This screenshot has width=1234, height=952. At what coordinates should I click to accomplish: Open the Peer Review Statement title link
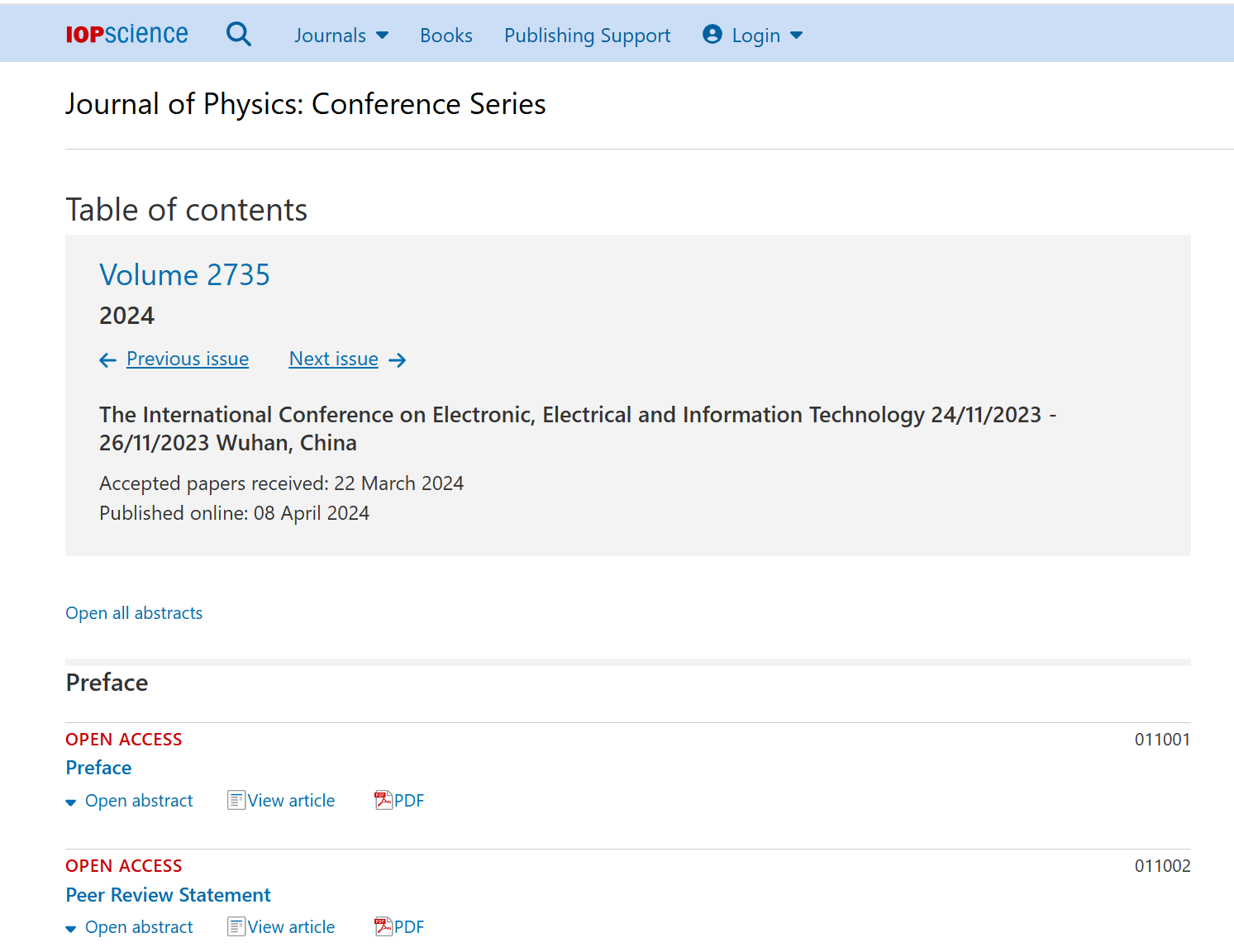pyautogui.click(x=168, y=895)
